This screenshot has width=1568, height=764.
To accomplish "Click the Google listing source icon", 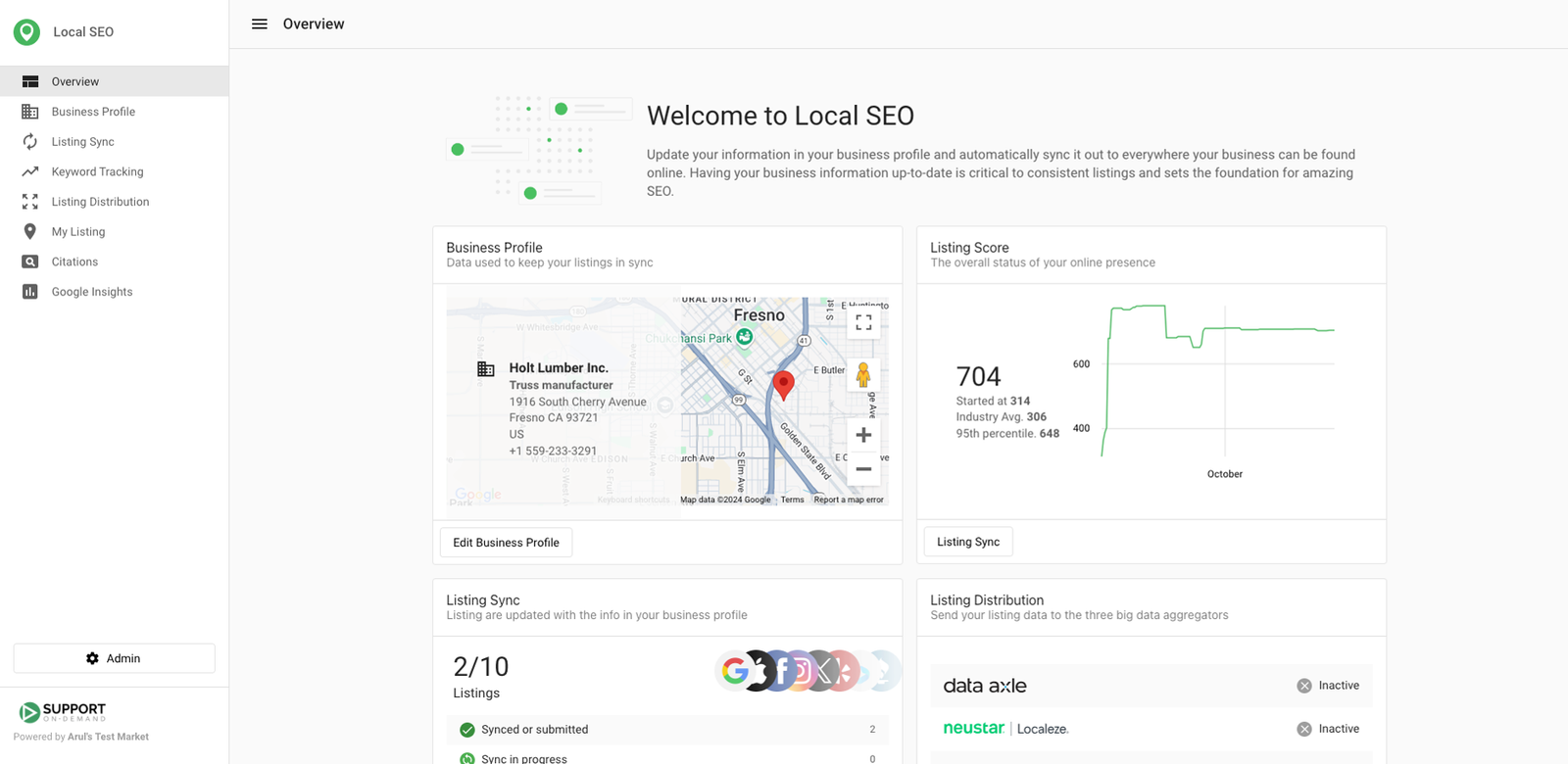I will (x=734, y=671).
